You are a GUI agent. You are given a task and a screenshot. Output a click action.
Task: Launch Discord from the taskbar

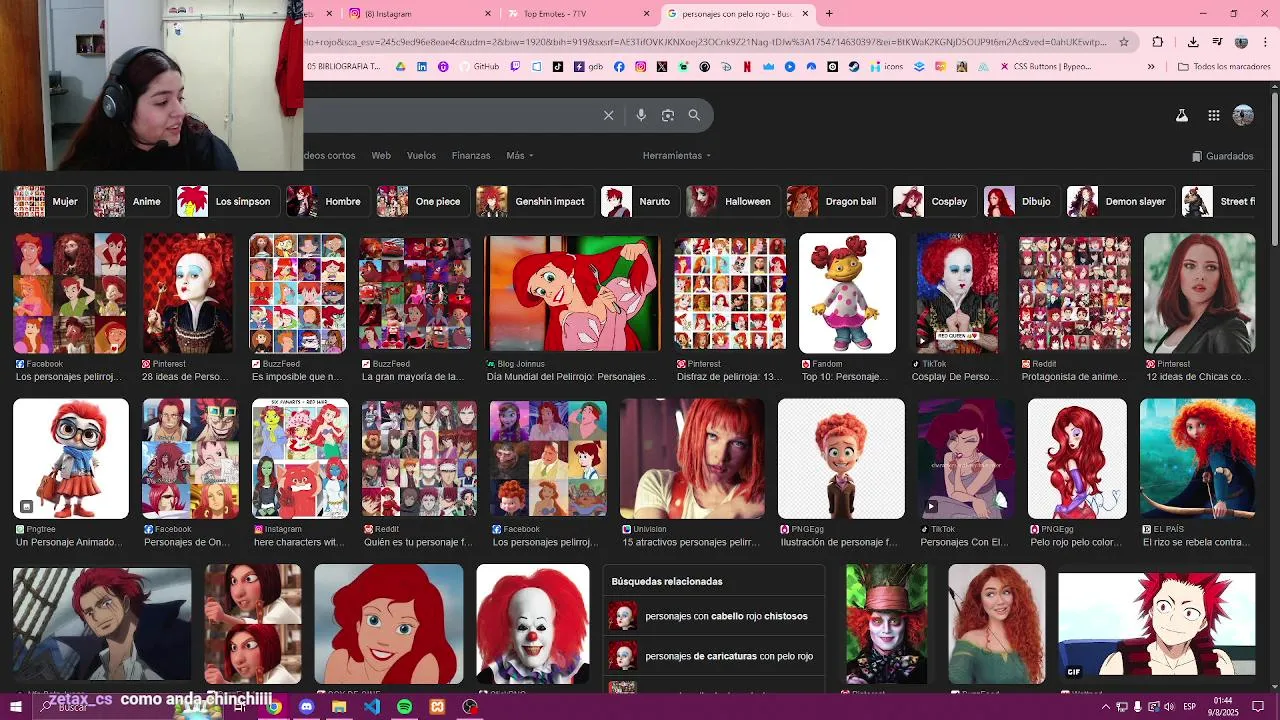click(306, 707)
